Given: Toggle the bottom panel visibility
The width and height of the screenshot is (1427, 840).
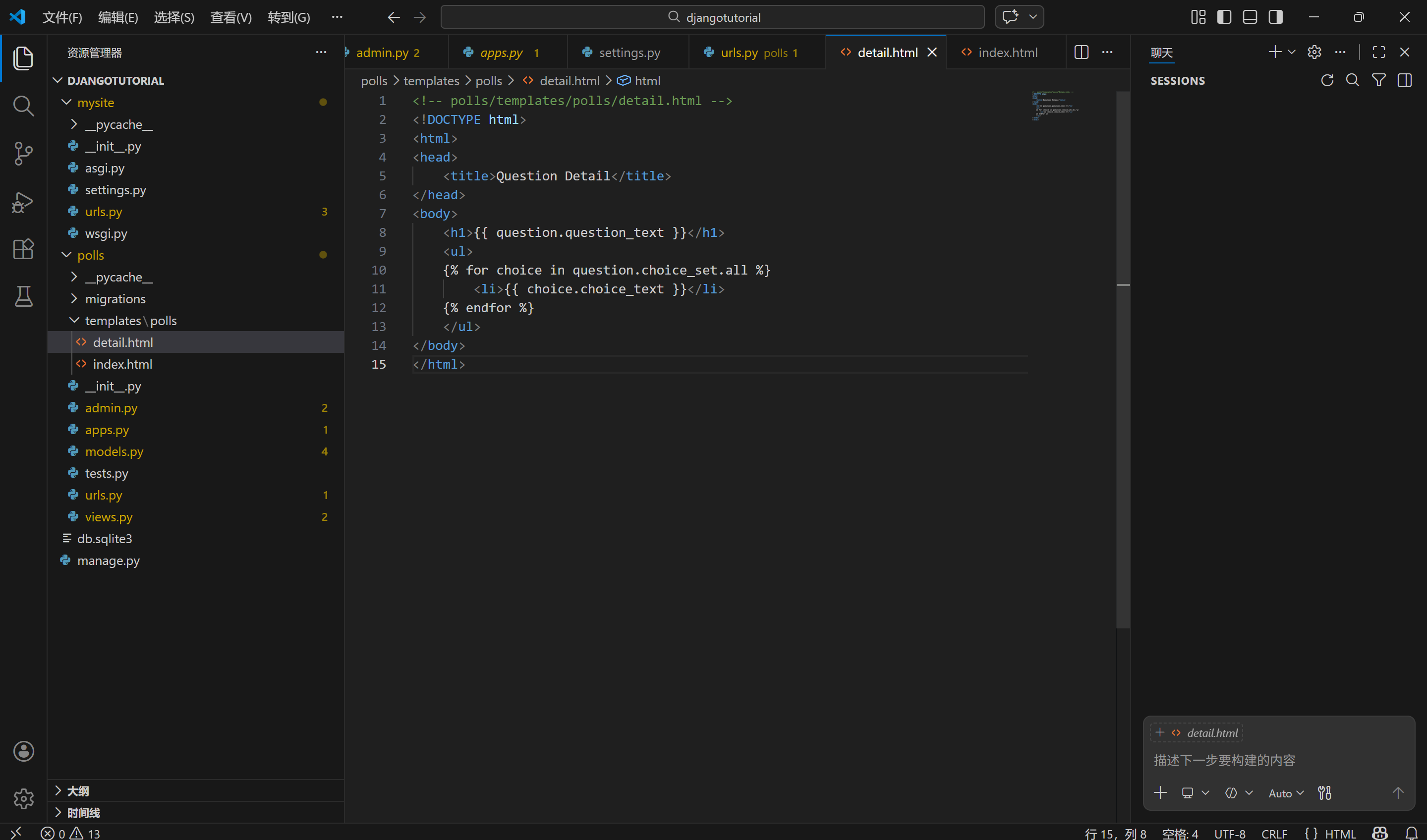Looking at the screenshot, I should [x=1249, y=17].
